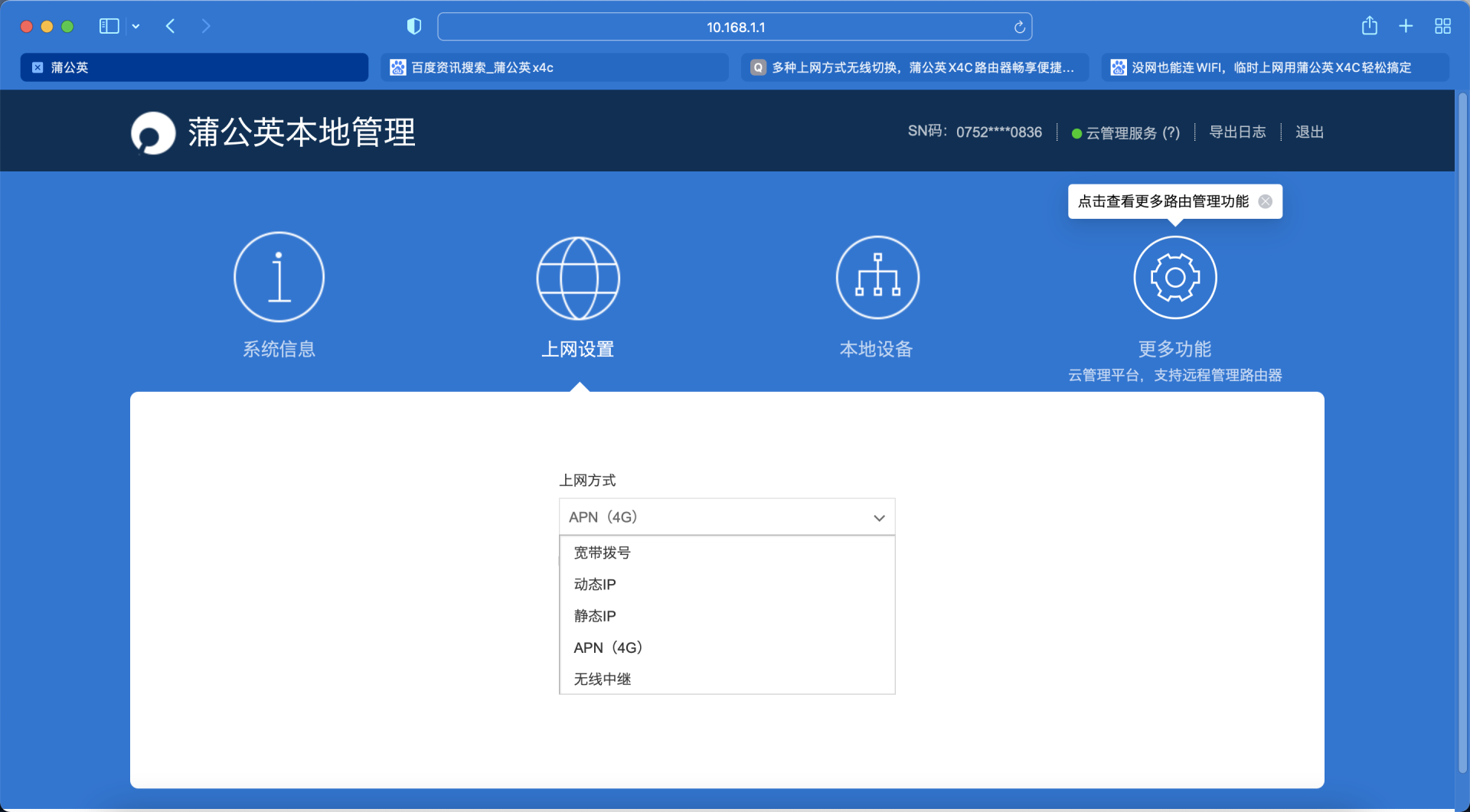
Task: Click the 更多功能 label
Action: (1175, 349)
